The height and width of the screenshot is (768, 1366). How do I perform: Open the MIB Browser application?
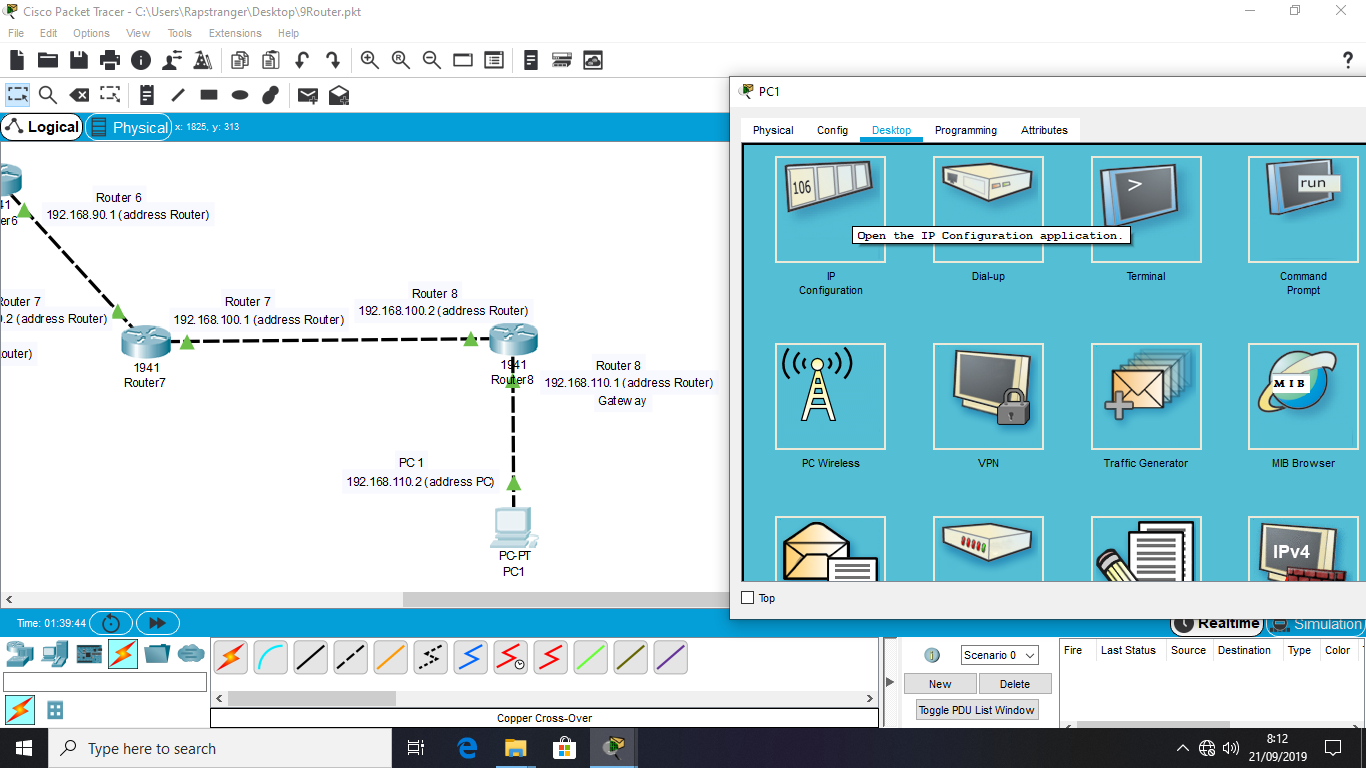coord(1303,396)
